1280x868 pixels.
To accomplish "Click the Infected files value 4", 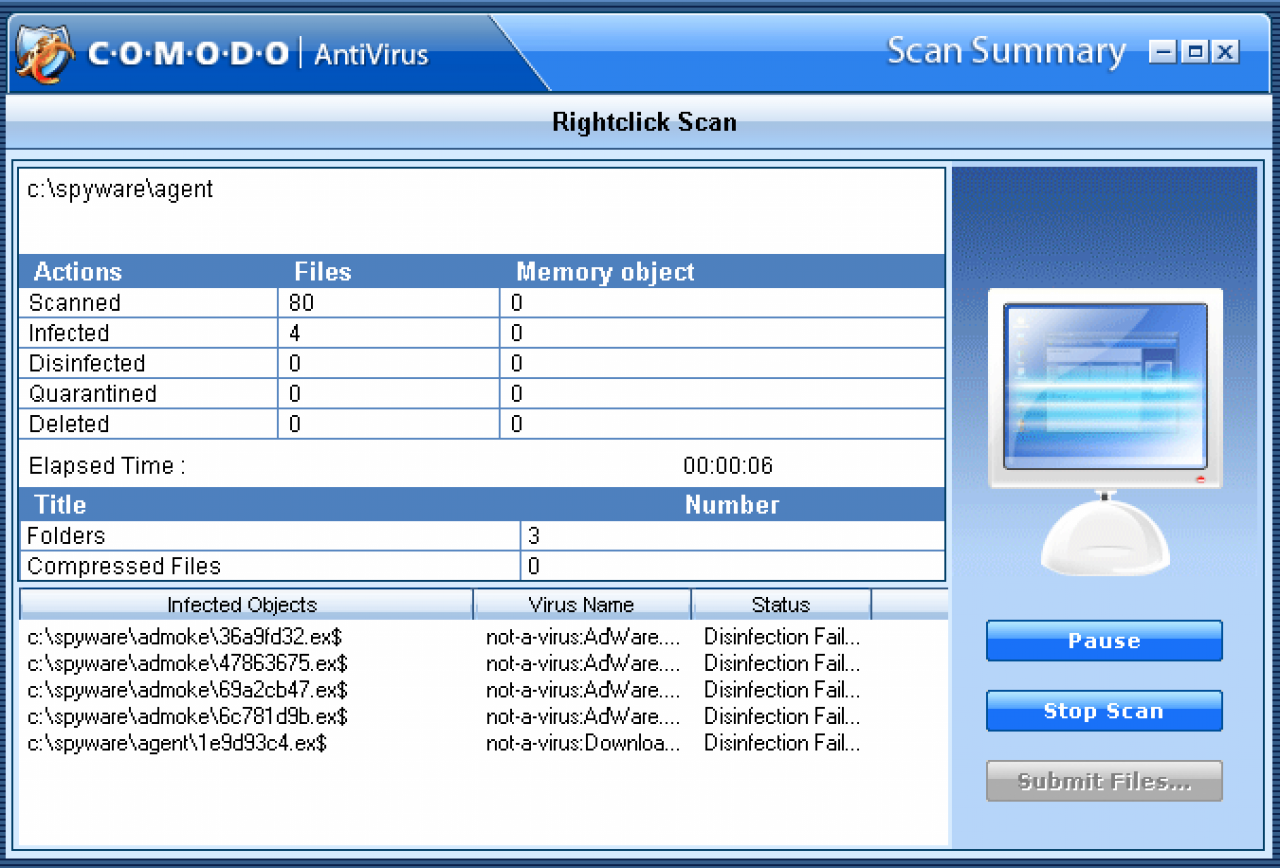I will tap(295, 333).
